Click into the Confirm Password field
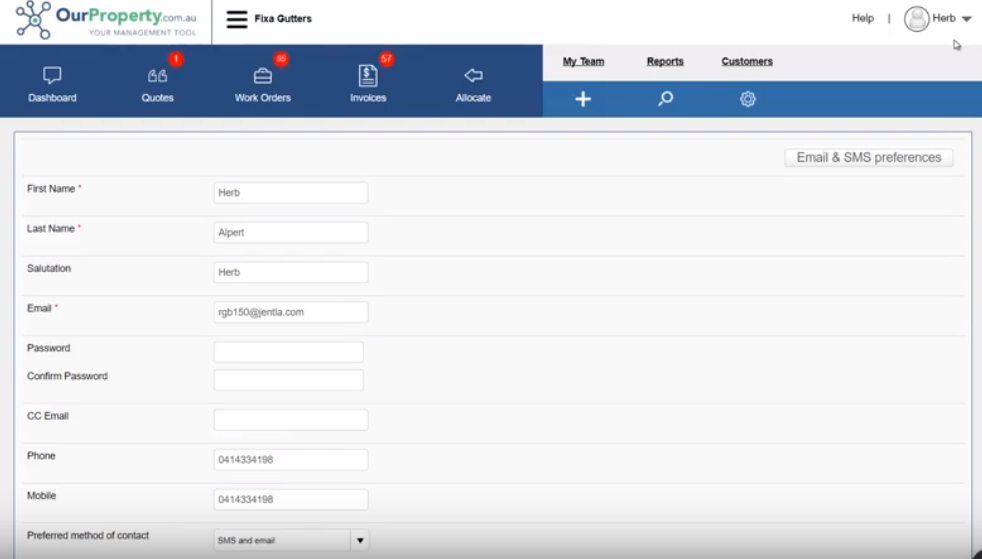 [288, 380]
